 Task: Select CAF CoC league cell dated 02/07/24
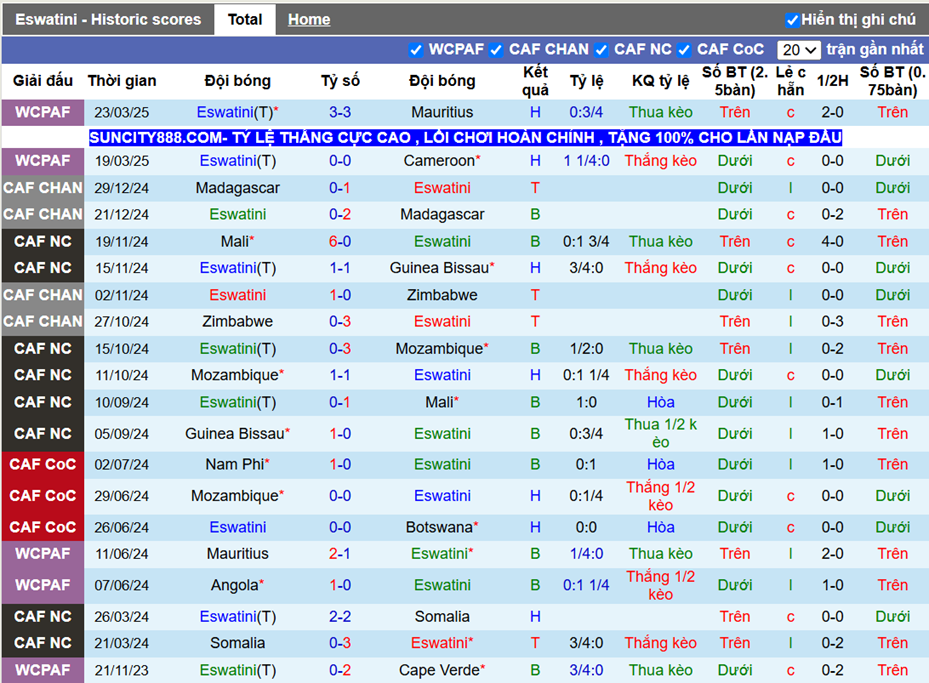[43, 464]
